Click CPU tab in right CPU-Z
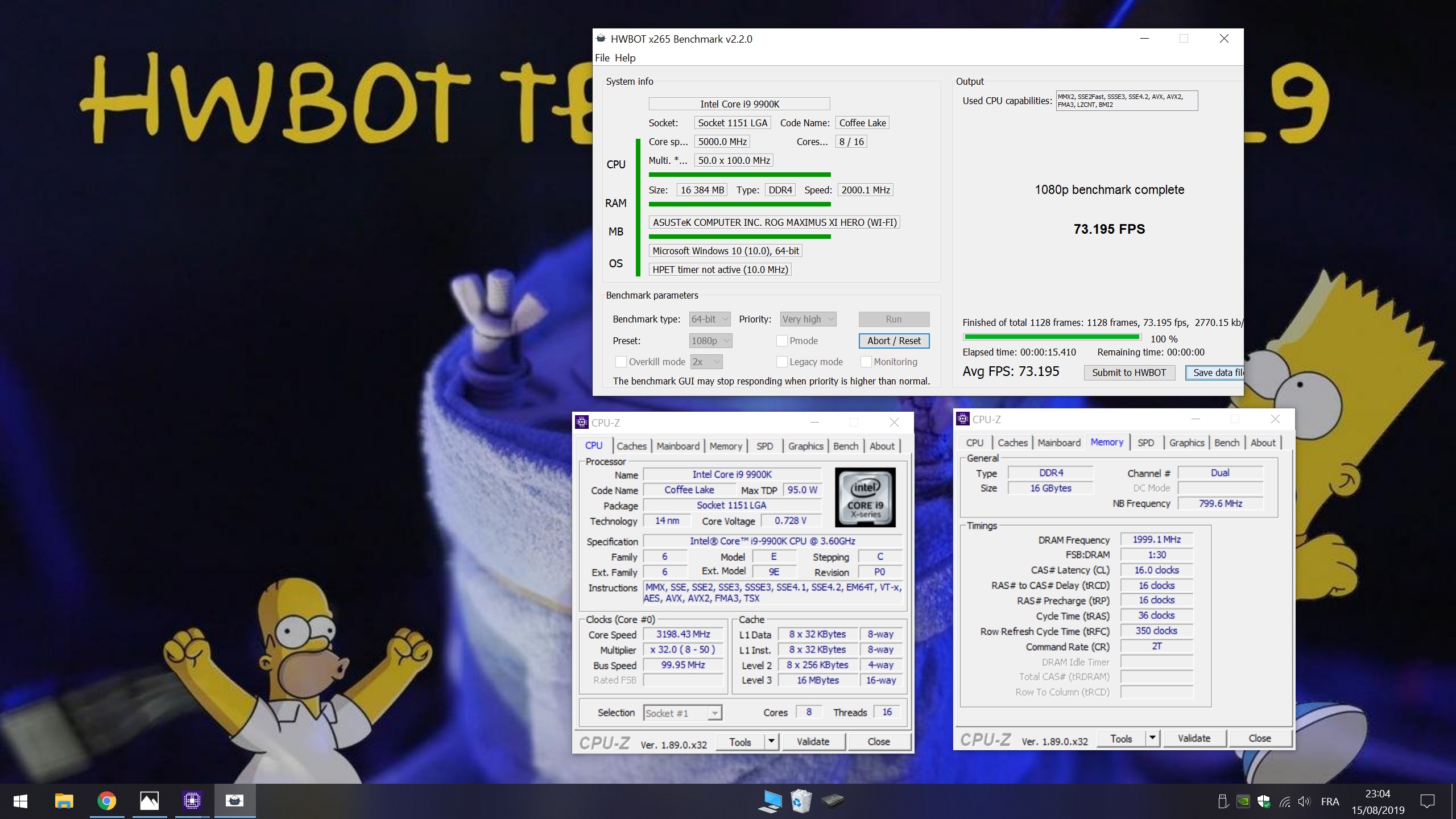1456x819 pixels. pos(974,442)
